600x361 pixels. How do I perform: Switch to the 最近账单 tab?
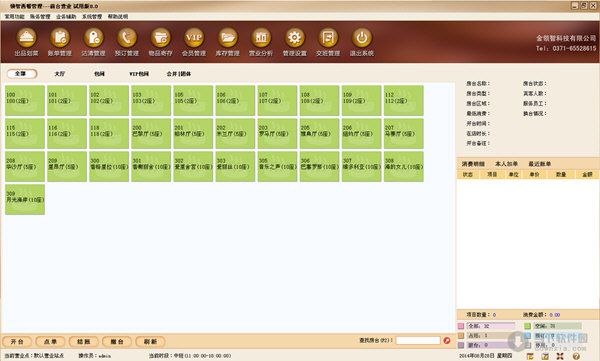pos(540,164)
